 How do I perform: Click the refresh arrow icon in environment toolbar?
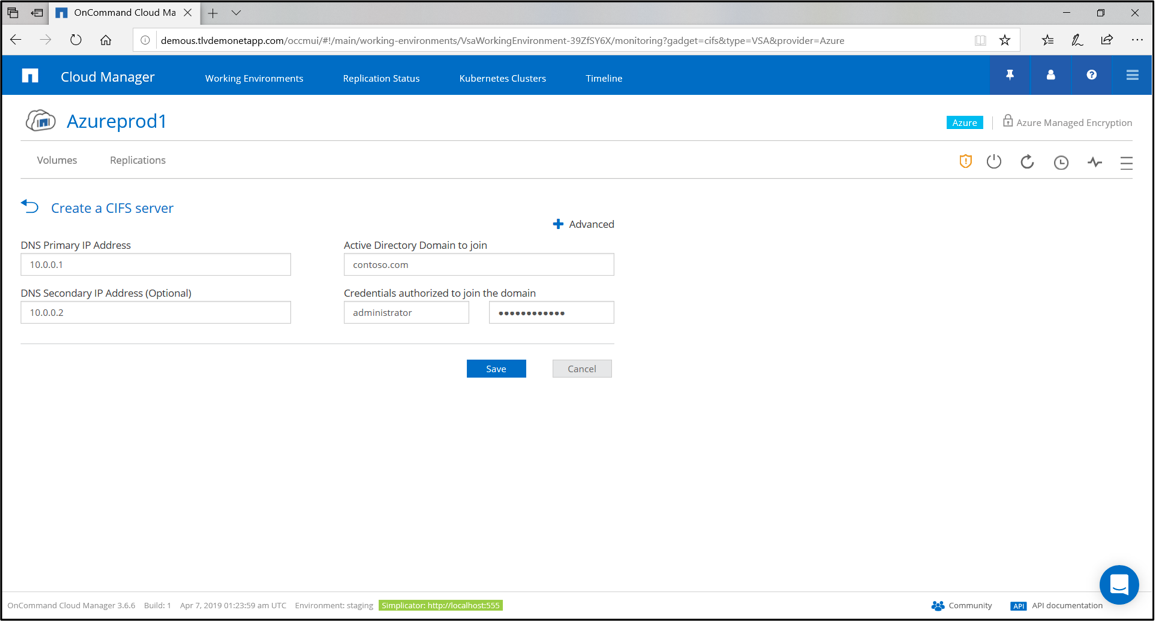coord(1027,162)
